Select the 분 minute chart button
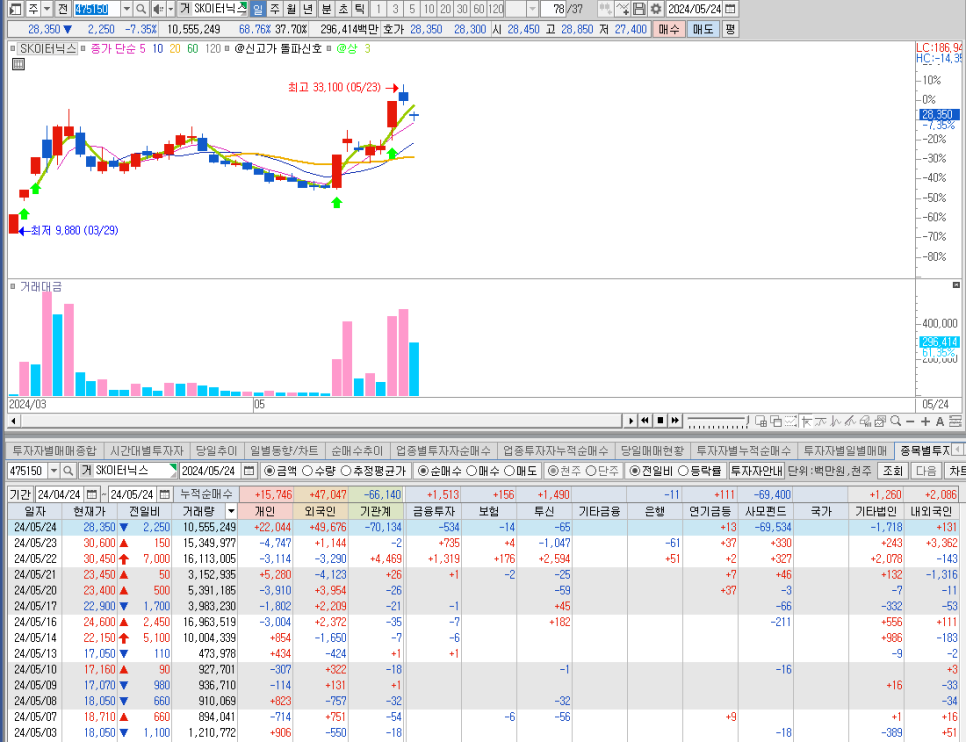The image size is (966, 742). click(326, 9)
